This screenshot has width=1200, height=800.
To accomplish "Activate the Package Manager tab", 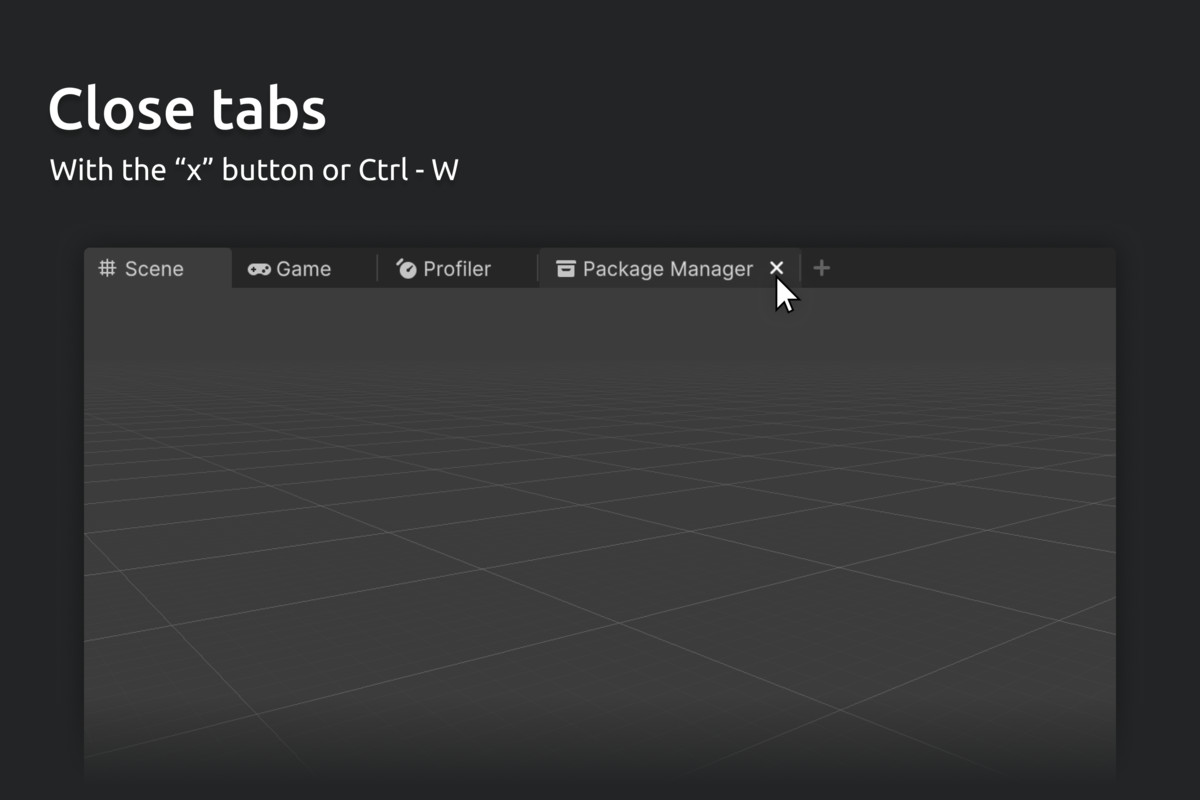I will [x=669, y=268].
